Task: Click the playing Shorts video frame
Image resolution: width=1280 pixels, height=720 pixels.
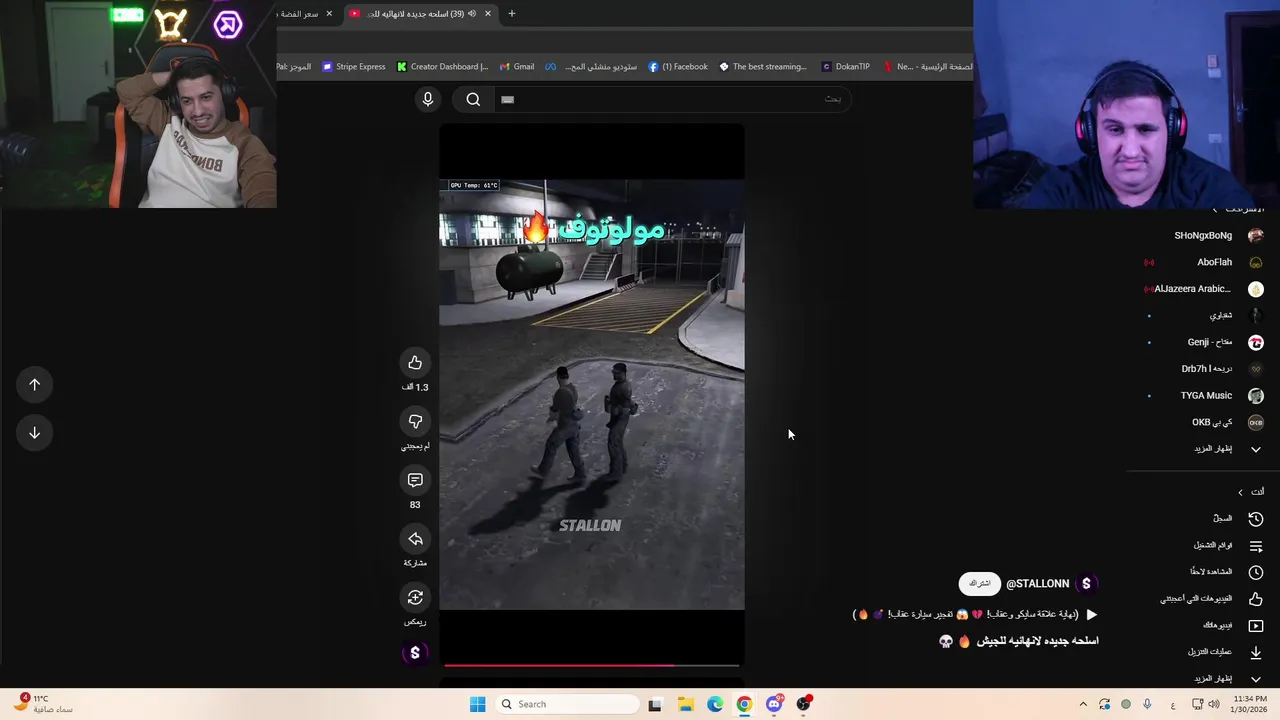Action: point(592,395)
